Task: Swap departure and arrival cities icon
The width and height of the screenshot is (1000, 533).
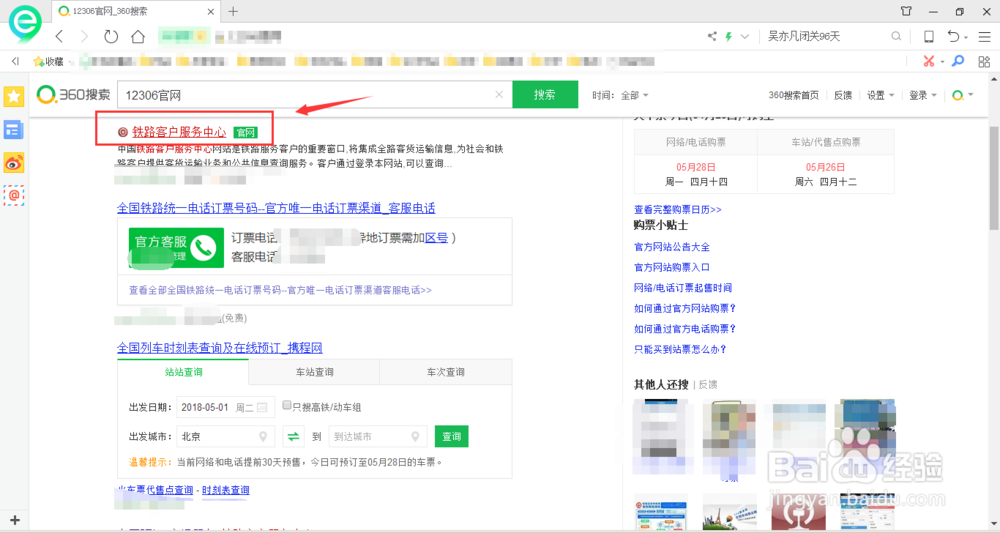Action: (x=293, y=437)
